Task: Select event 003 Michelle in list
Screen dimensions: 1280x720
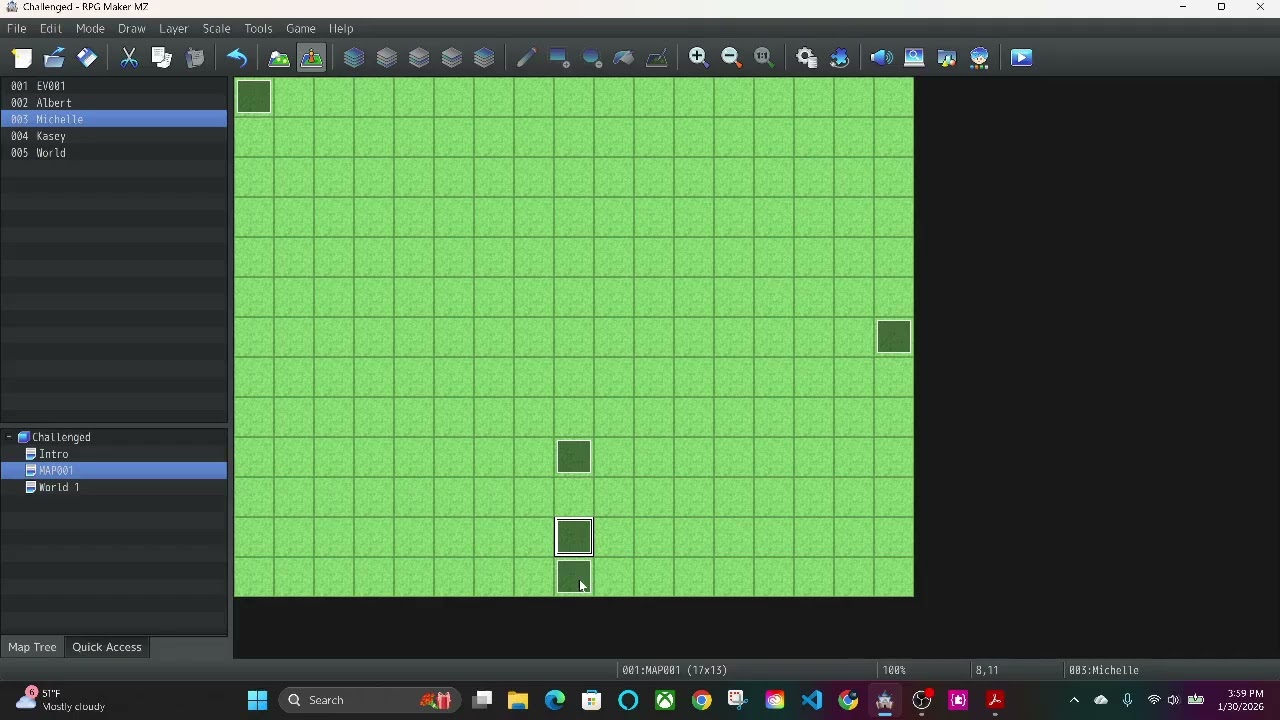Action: tap(114, 119)
